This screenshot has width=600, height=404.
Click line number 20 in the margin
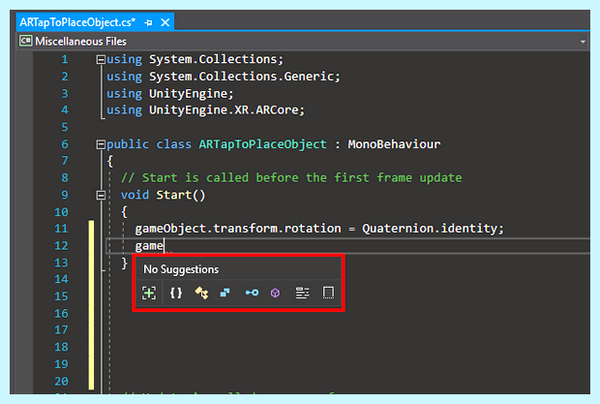click(61, 381)
